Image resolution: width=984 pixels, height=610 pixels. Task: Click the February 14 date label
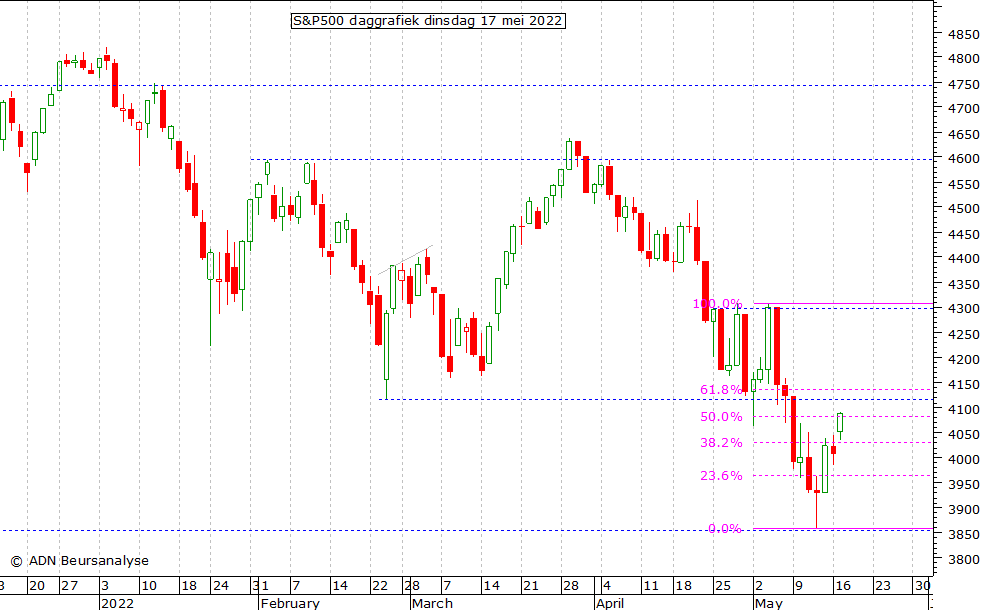click(x=340, y=586)
